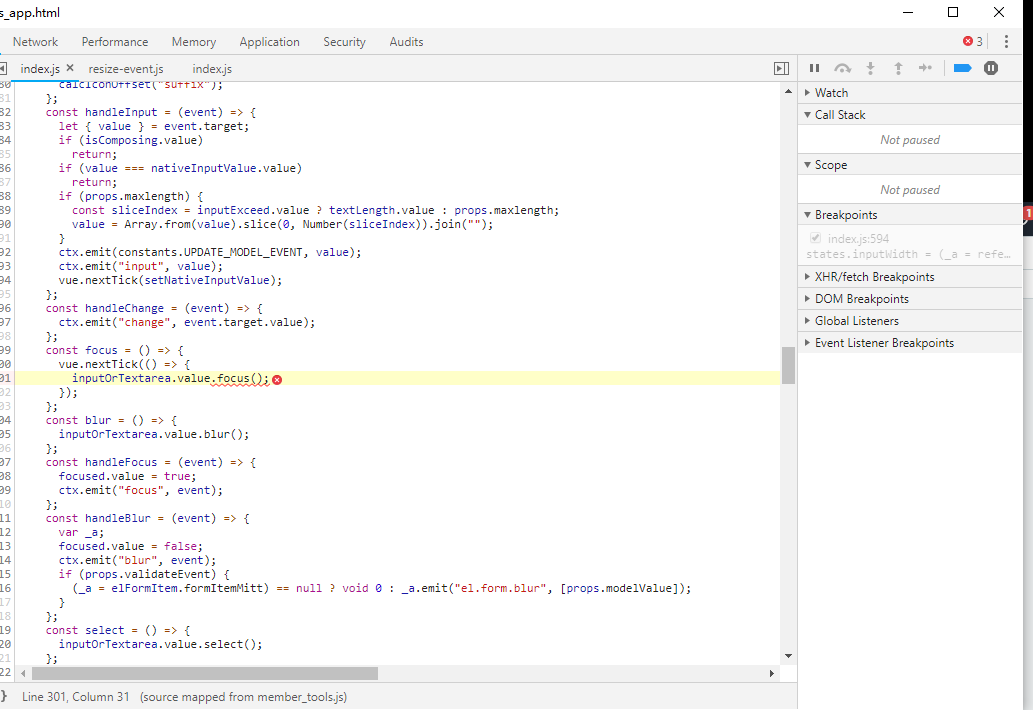Viewport: 1033px width, 710px height.
Task: Expand Event Listener Breakpoints section
Action: coord(909,342)
